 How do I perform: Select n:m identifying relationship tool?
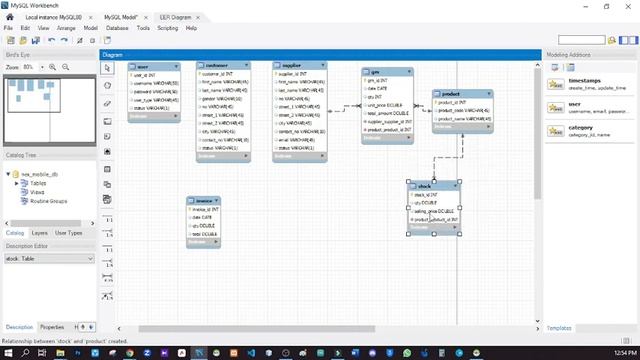[x=107, y=278]
